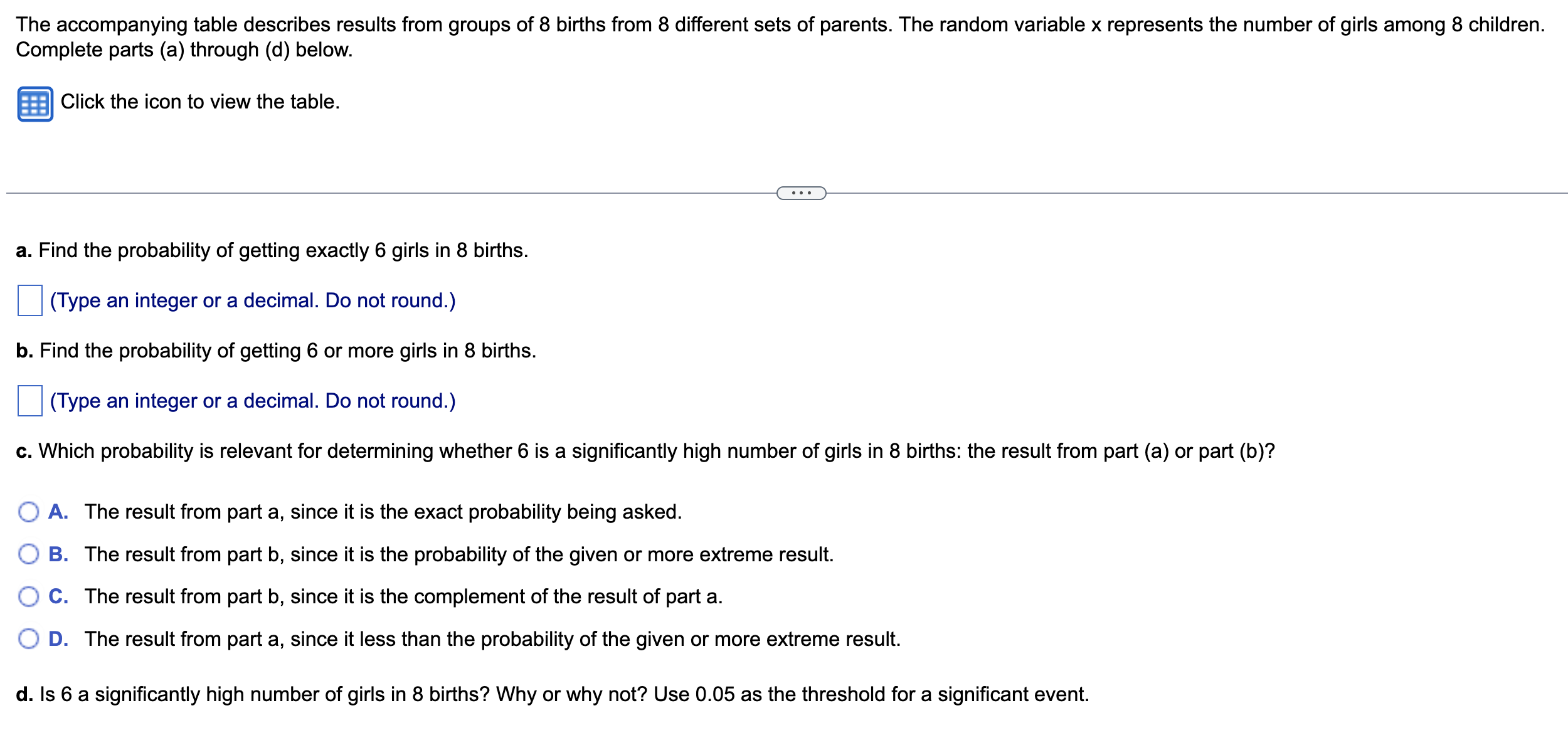
Task: Click option A text about exact probability
Action: coord(383,511)
